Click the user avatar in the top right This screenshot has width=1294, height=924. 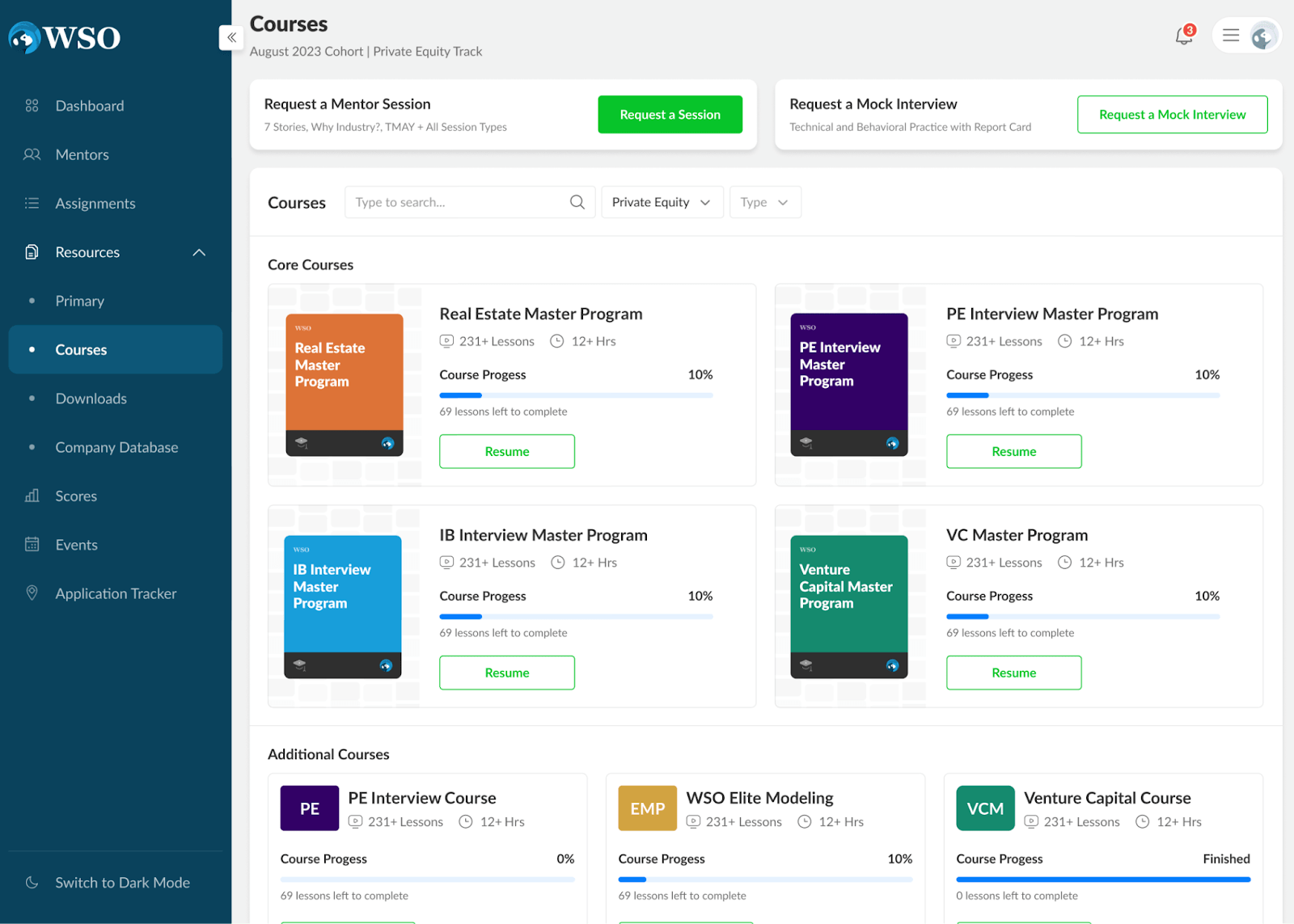[1263, 36]
